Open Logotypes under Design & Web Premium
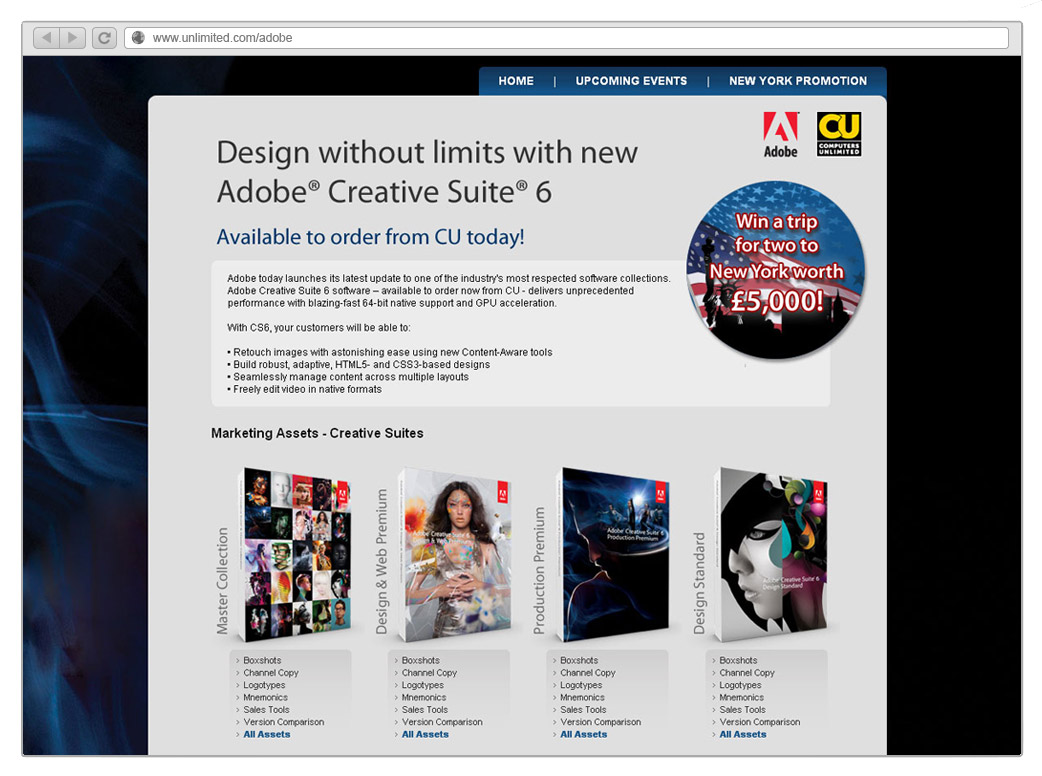Viewport: 1042px width, 776px height. click(422, 685)
